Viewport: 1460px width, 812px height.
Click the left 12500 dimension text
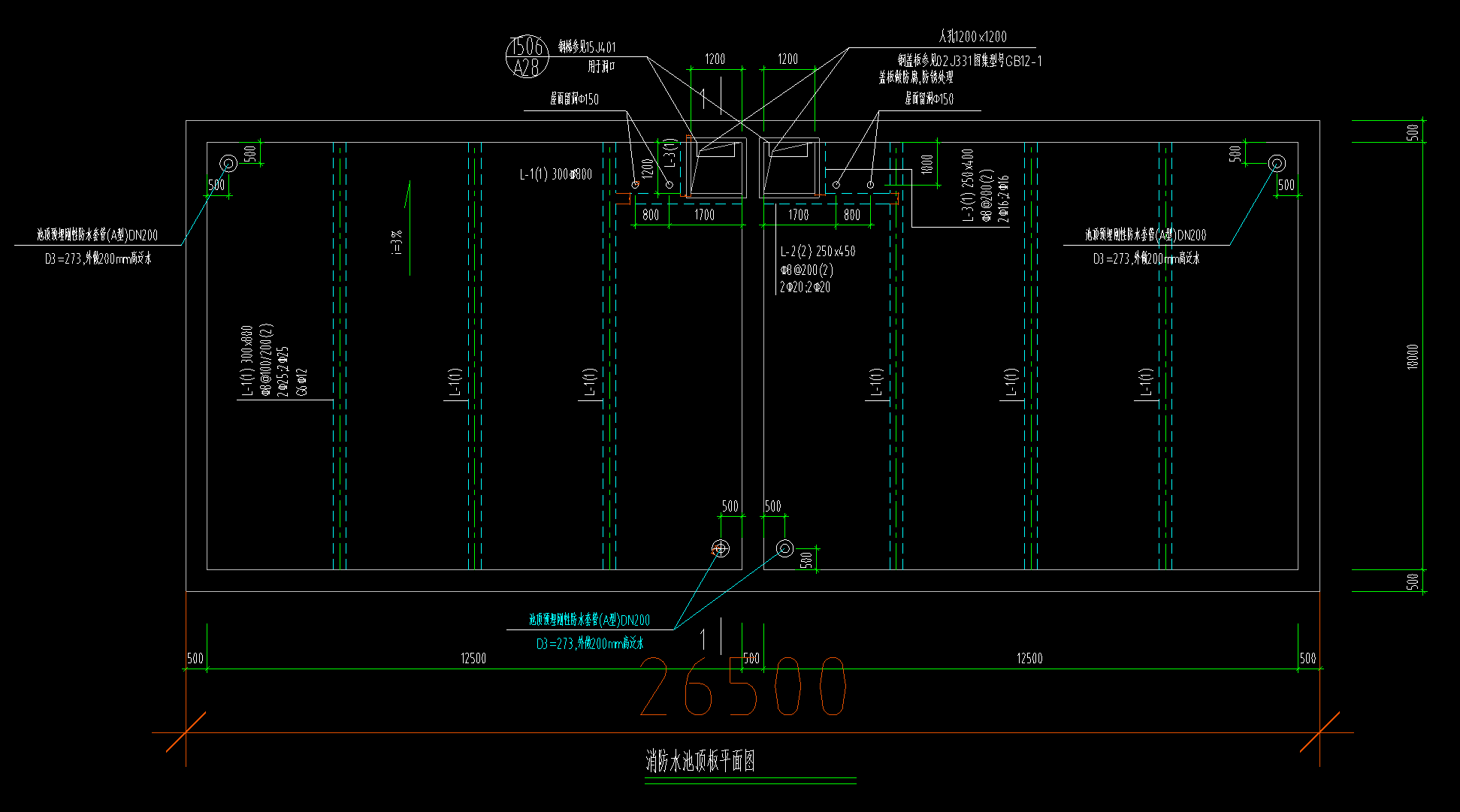coord(473,659)
